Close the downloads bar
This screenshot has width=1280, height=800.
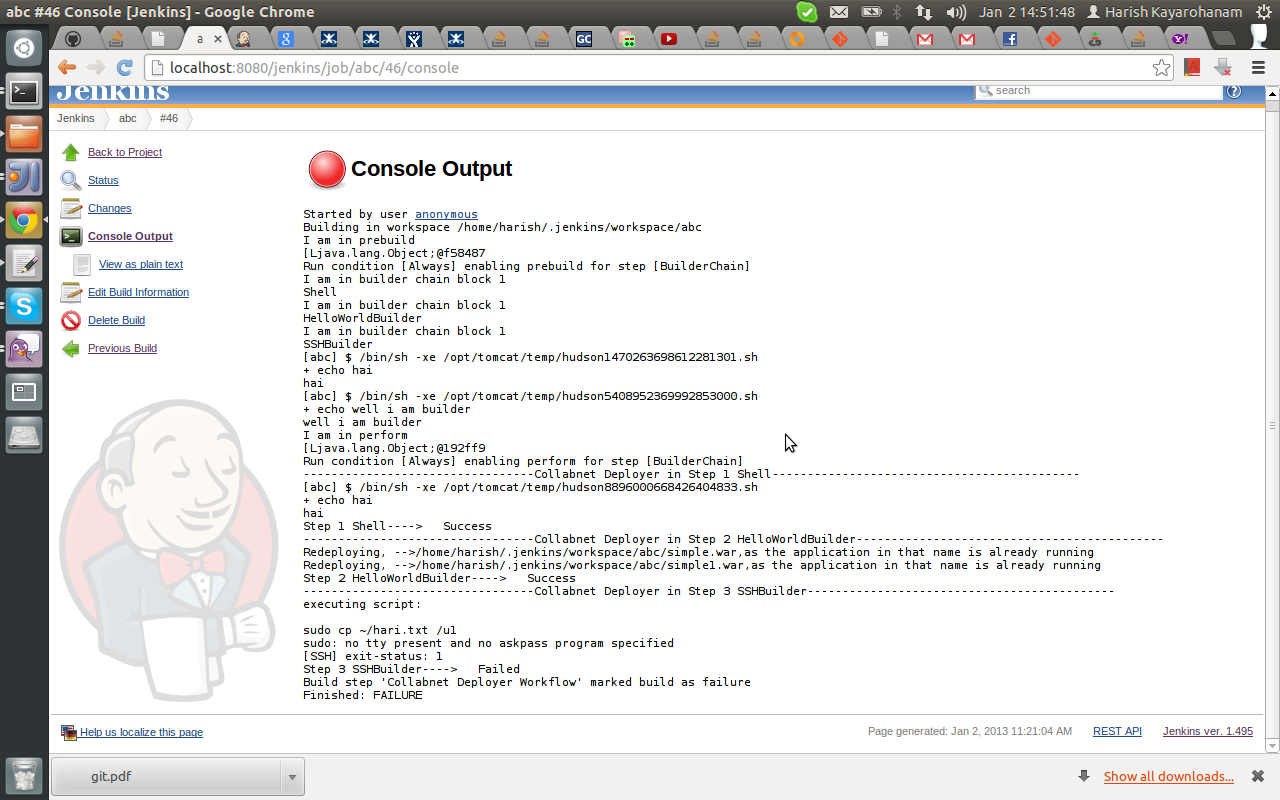point(1259,776)
